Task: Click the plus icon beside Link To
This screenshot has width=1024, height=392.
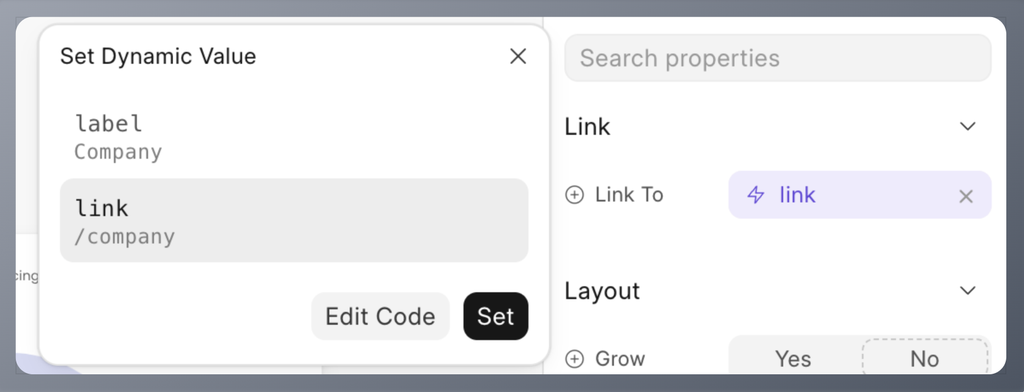Action: pyautogui.click(x=574, y=195)
